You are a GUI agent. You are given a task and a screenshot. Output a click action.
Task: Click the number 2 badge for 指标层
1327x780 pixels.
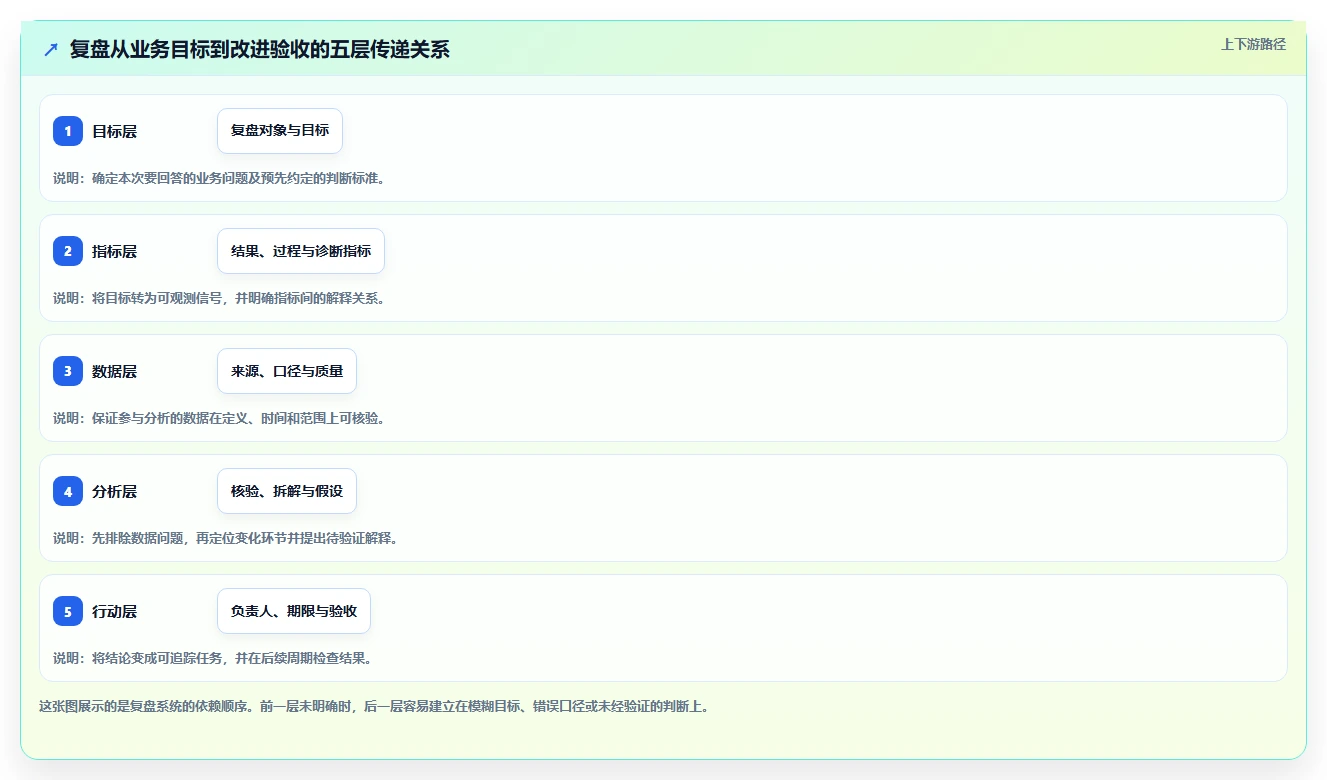[x=68, y=251]
